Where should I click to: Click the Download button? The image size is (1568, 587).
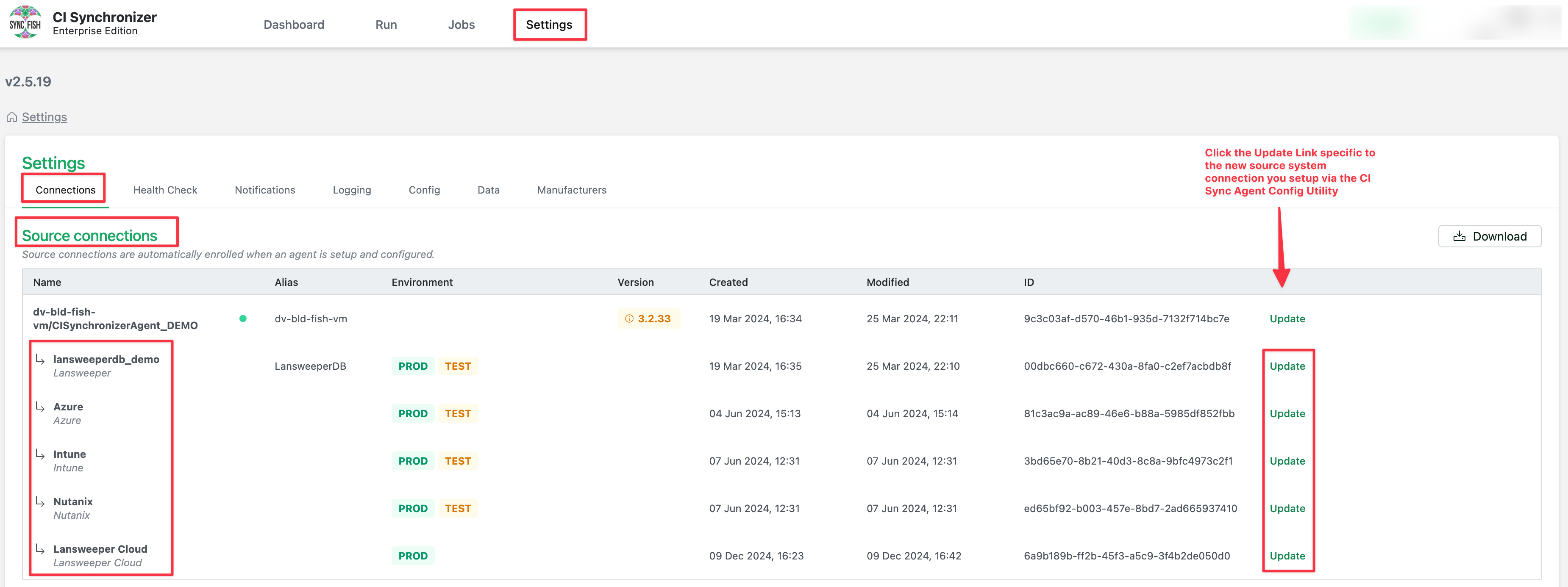coord(1490,236)
